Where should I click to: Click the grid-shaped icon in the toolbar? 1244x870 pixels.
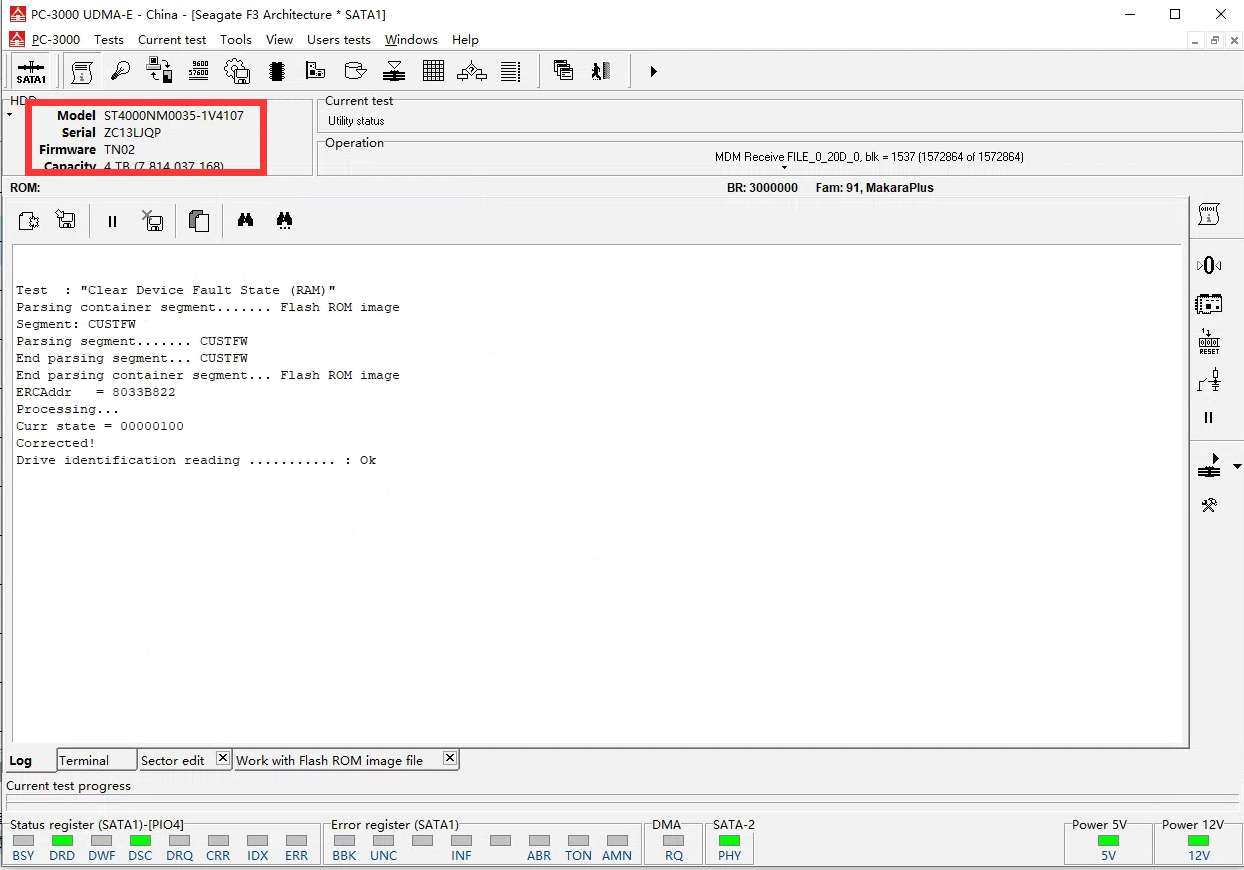click(433, 71)
